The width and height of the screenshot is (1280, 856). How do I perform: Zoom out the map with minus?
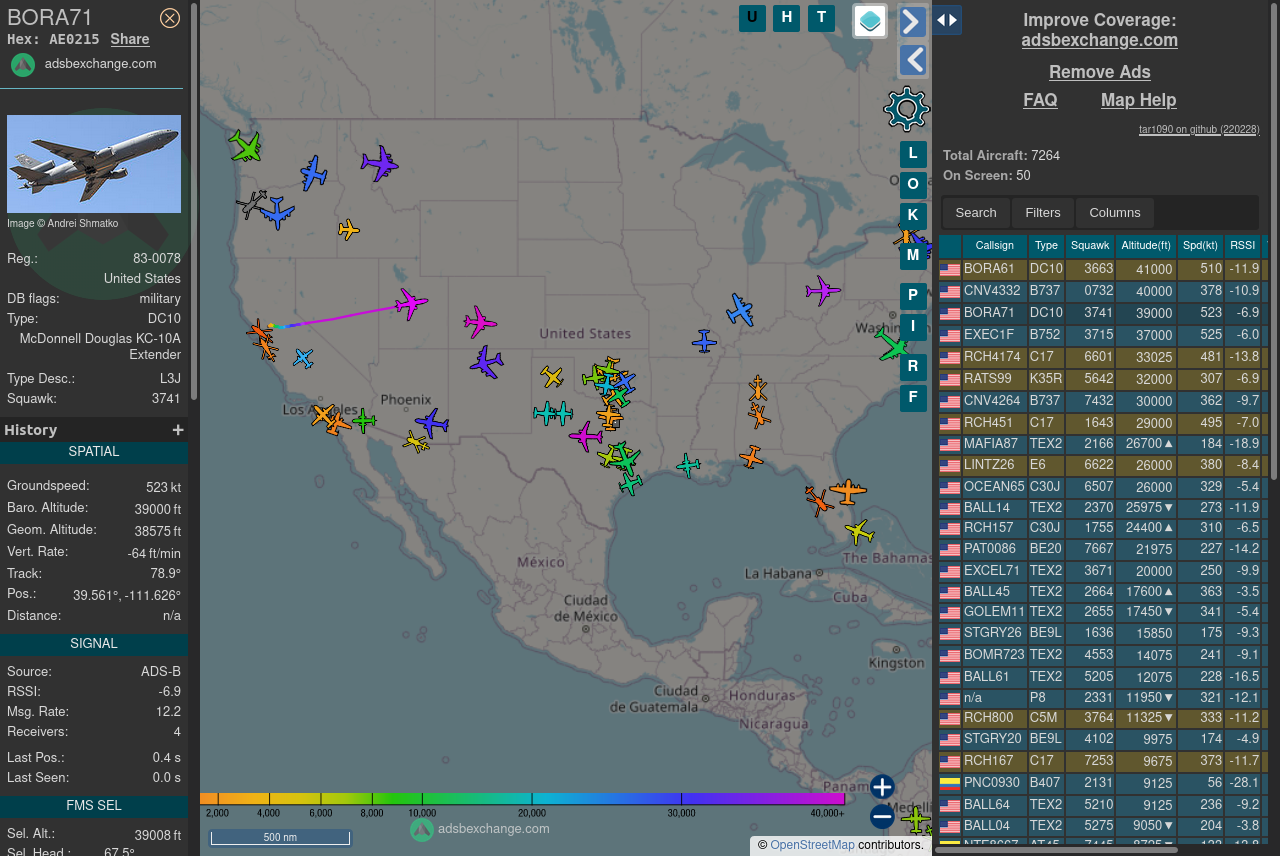[881, 817]
